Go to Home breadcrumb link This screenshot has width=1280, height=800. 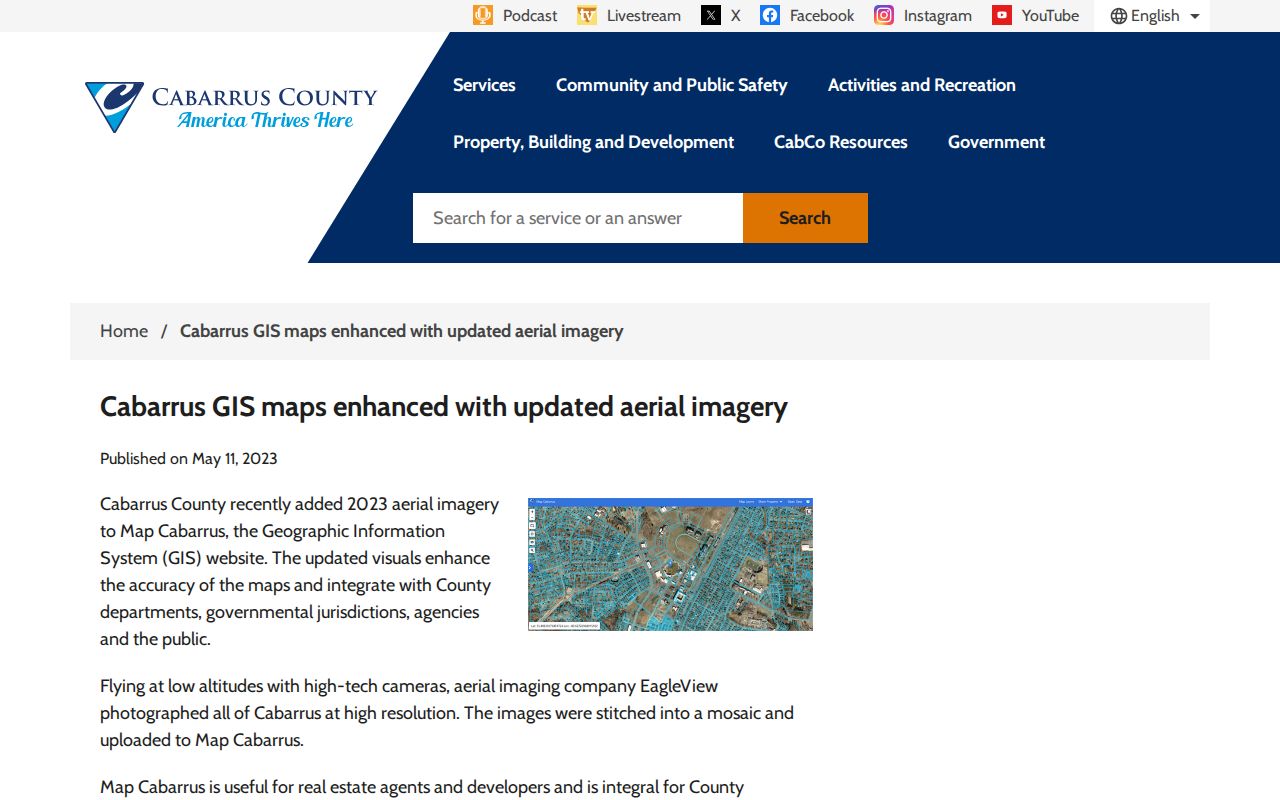point(124,331)
